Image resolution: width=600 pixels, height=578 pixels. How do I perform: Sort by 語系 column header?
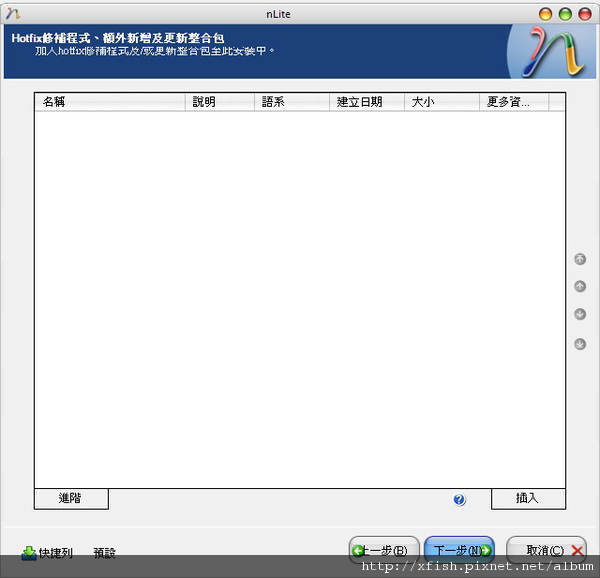tap(292, 102)
